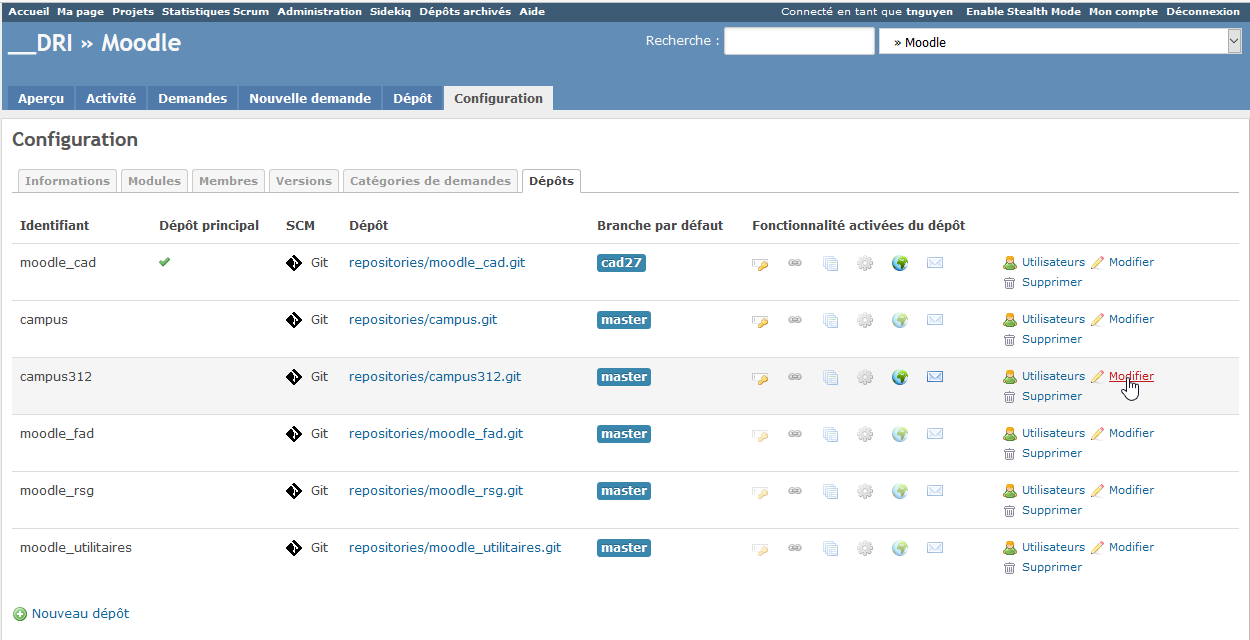Click the trash icon for moodle_cad

click(x=1010, y=283)
